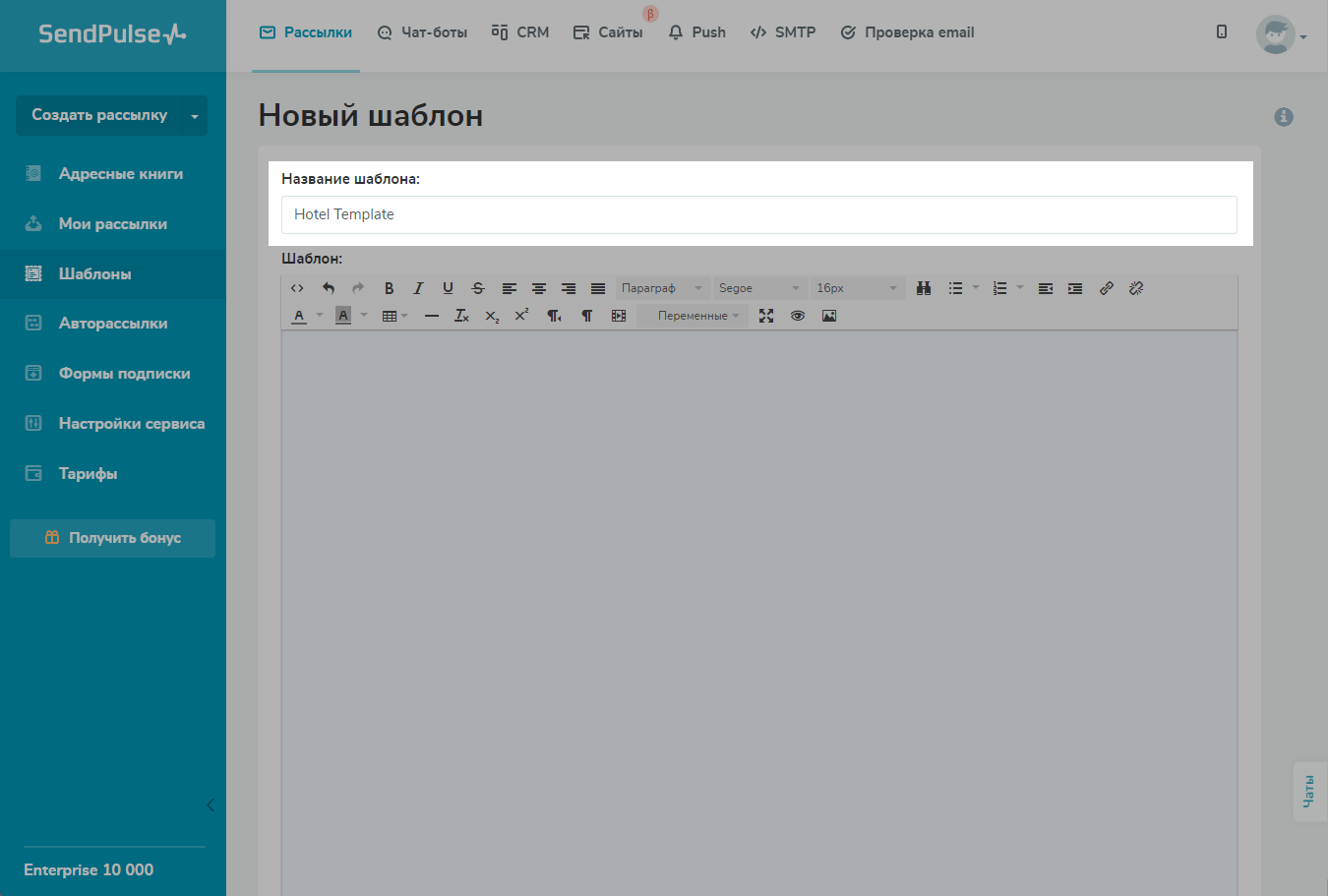Click the find and replace binoculars icon
1328x896 pixels.
[x=924, y=288]
